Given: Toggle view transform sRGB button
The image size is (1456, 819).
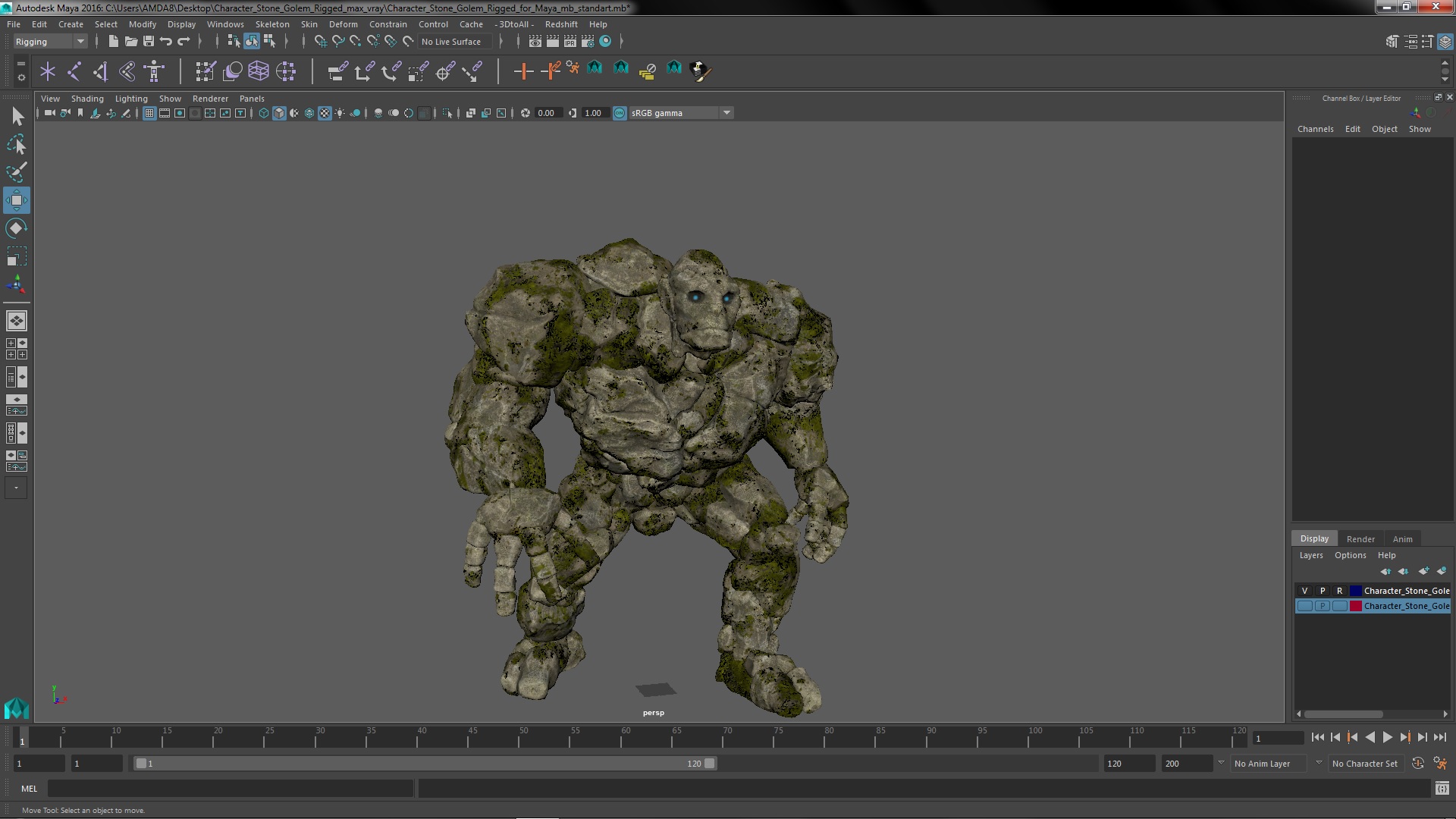Looking at the screenshot, I should 620,113.
